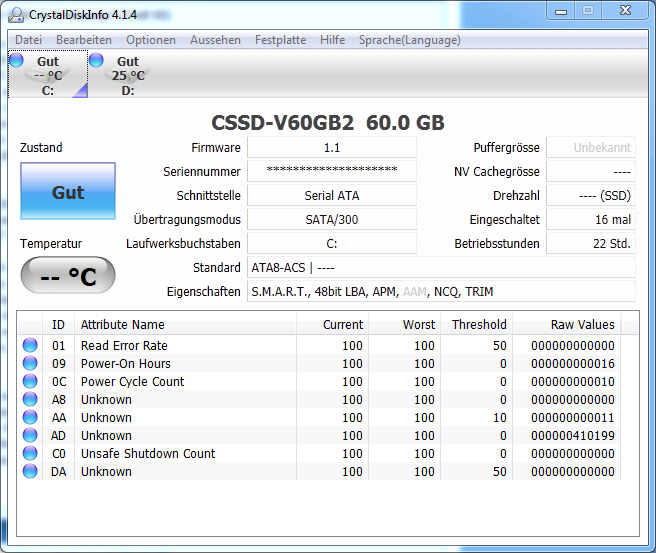Click the Eingeschaltet field showing 16 mal

[x=591, y=219]
